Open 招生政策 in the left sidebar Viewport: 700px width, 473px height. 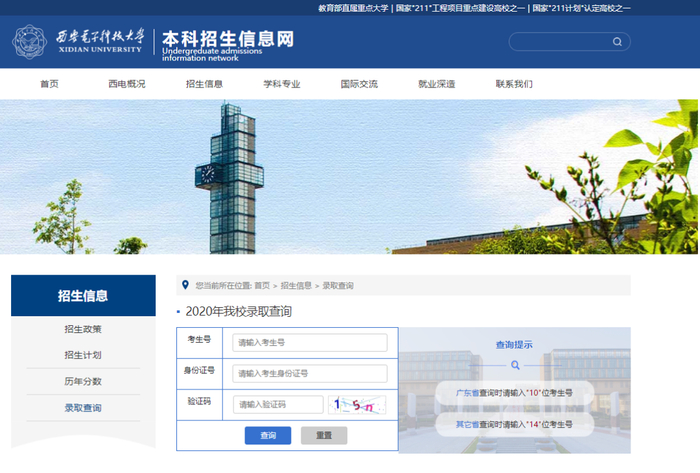click(83, 329)
